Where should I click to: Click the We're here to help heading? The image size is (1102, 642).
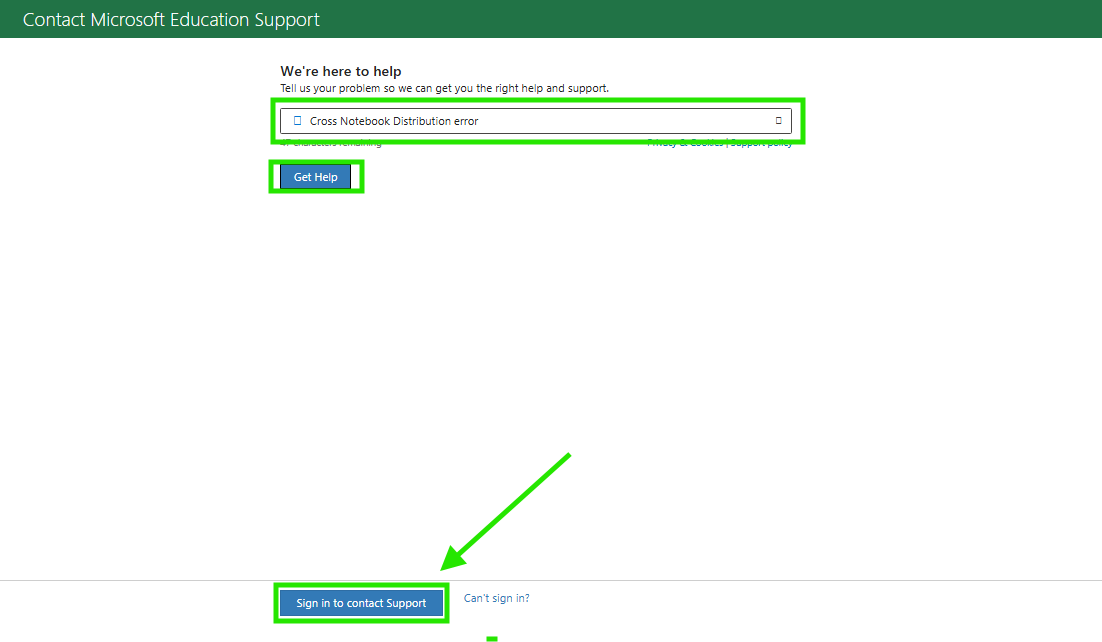[x=341, y=71]
